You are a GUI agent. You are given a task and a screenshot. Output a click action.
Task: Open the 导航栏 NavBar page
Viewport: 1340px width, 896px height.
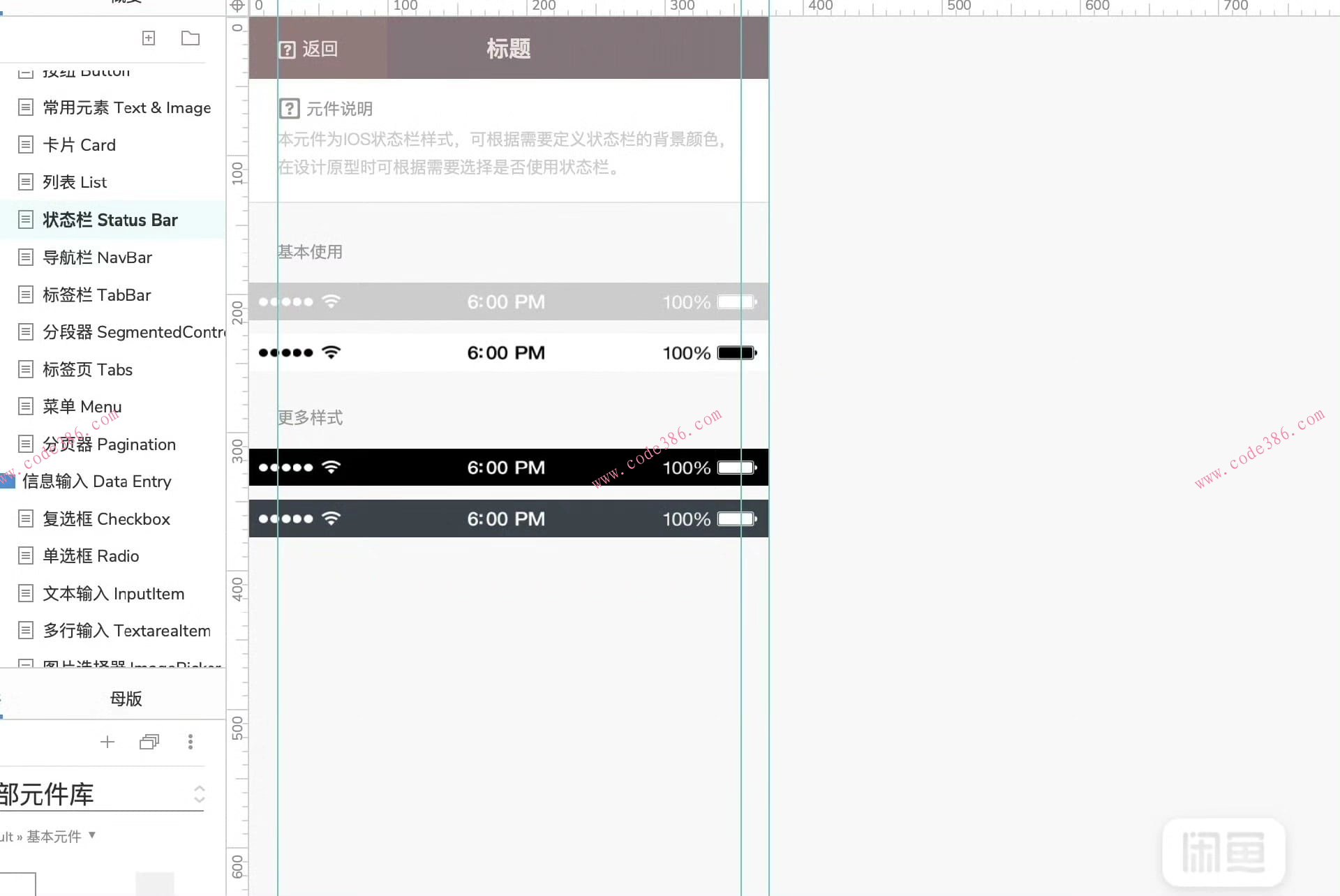[97, 258]
